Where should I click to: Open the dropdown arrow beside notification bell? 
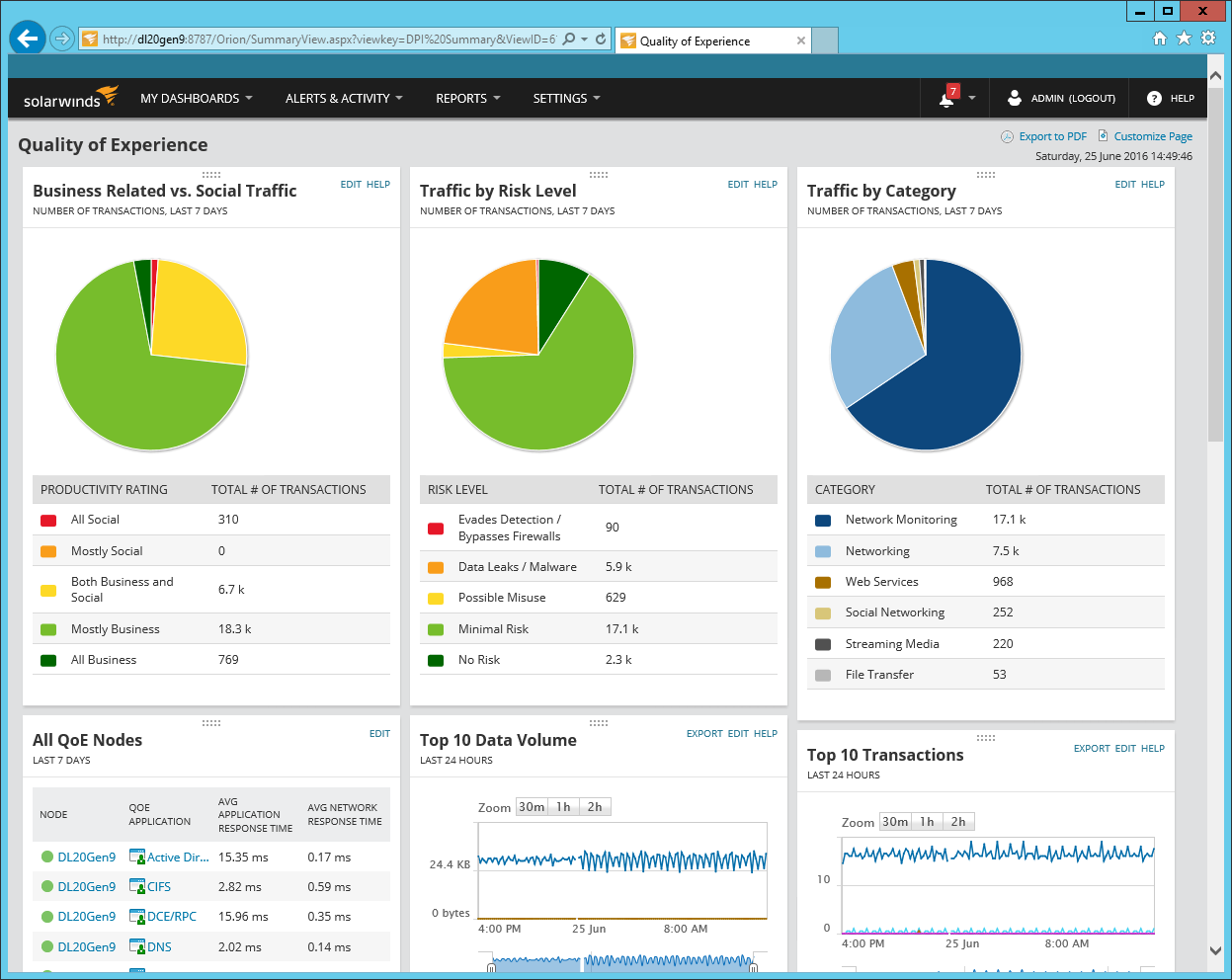[x=972, y=98]
